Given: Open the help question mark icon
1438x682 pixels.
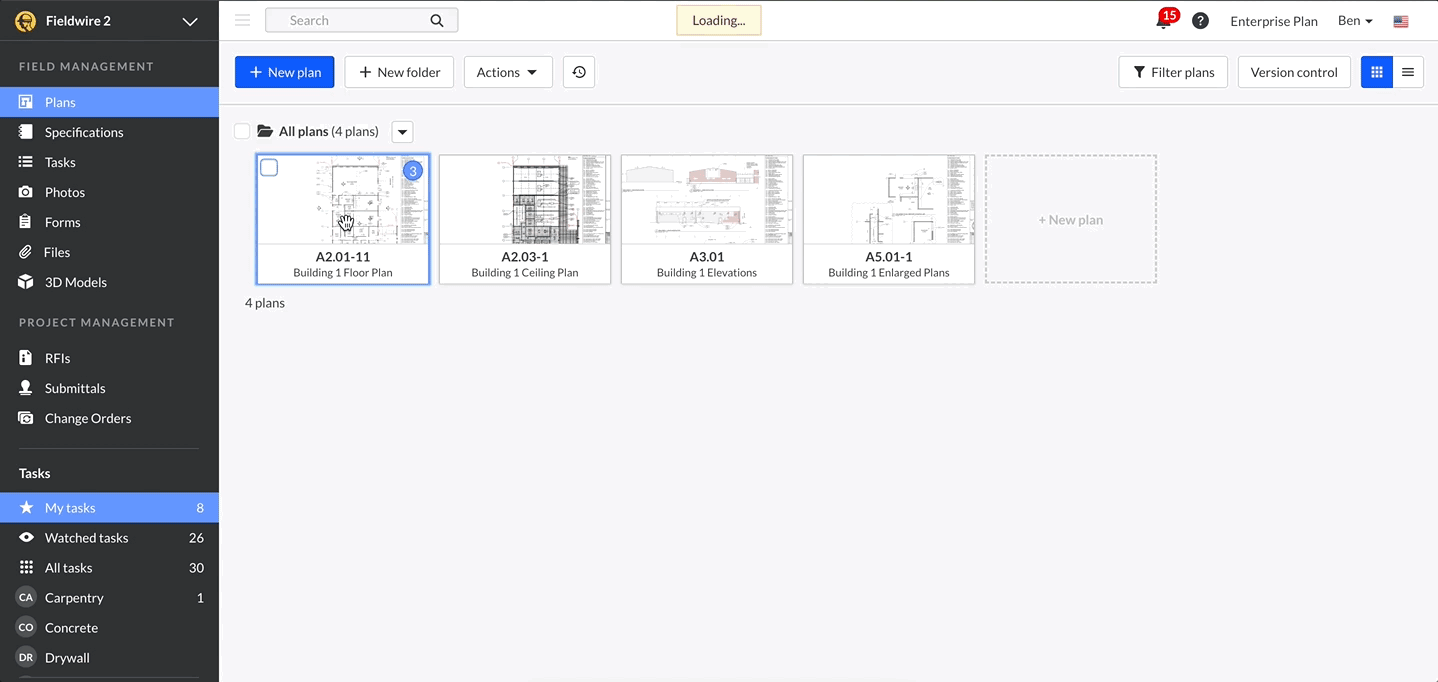Looking at the screenshot, I should tap(1200, 21).
